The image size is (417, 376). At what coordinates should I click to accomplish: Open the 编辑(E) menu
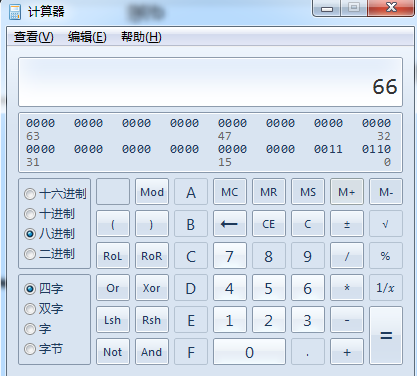pyautogui.click(x=87, y=37)
